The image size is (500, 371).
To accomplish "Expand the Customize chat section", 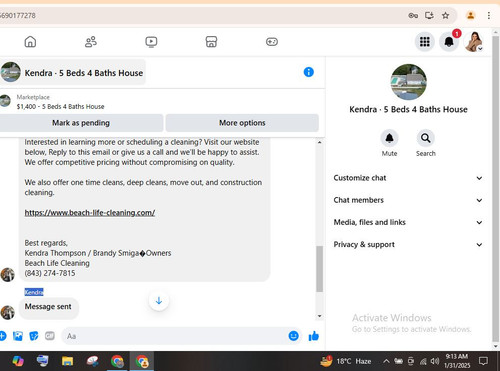I will pyautogui.click(x=408, y=178).
